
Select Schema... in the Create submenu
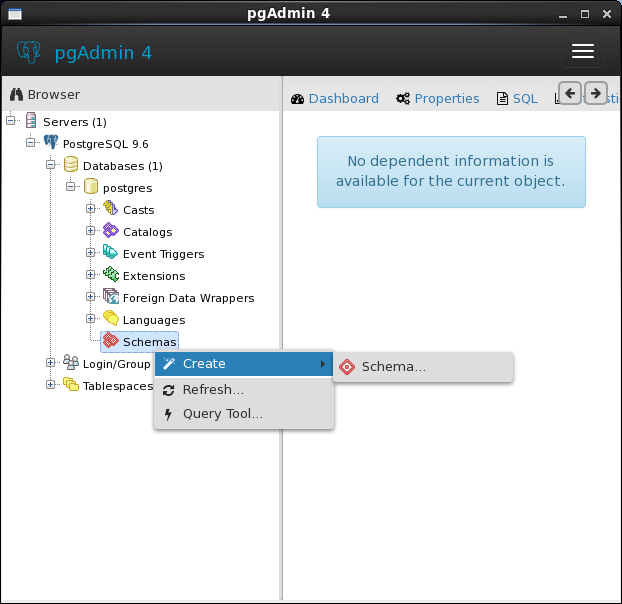[423, 367]
